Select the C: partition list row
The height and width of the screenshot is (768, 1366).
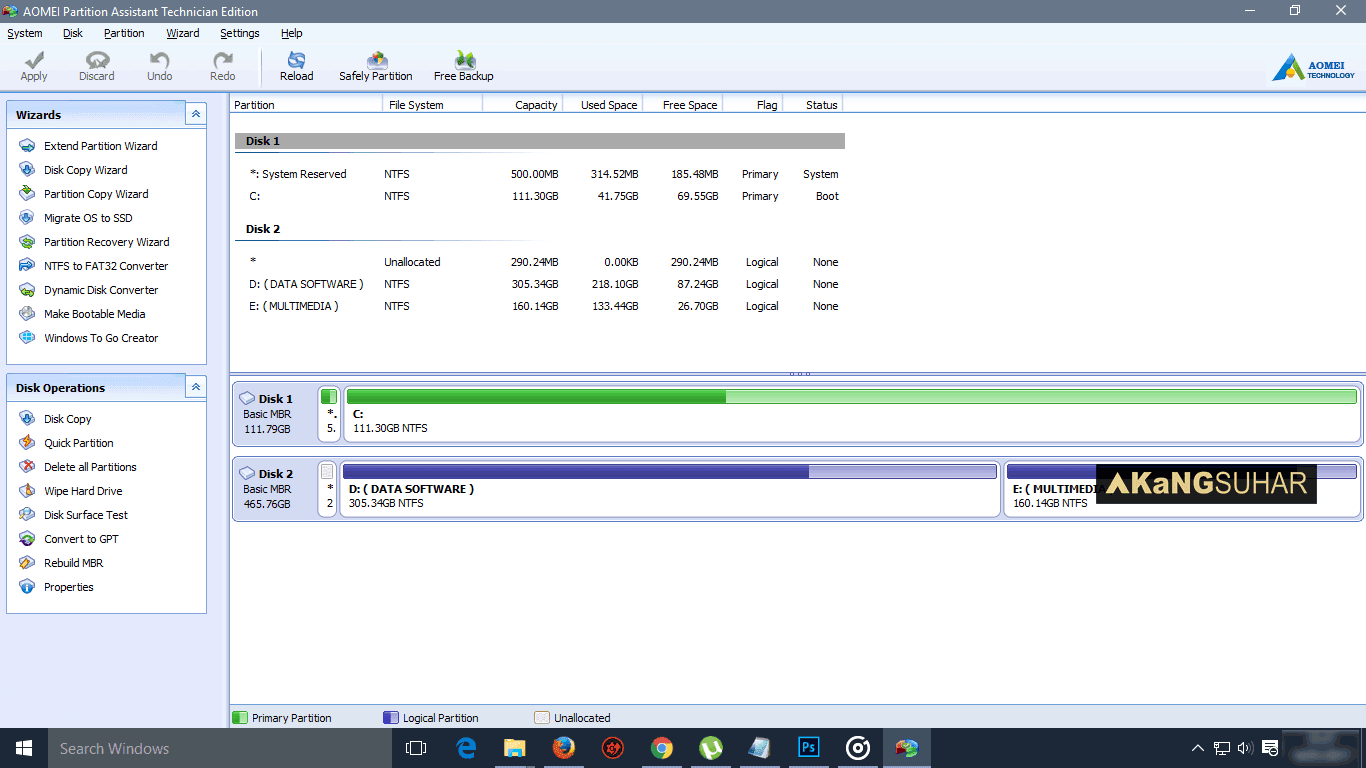tap(540, 196)
